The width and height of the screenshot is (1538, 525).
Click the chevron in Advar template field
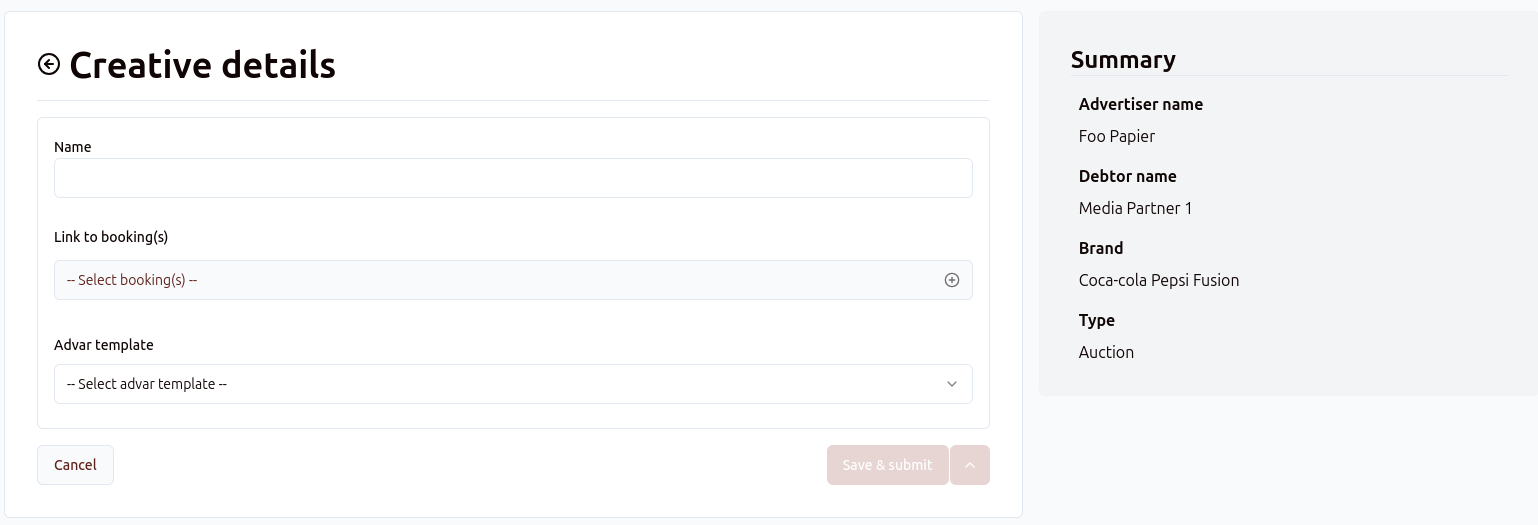pyautogui.click(x=952, y=384)
